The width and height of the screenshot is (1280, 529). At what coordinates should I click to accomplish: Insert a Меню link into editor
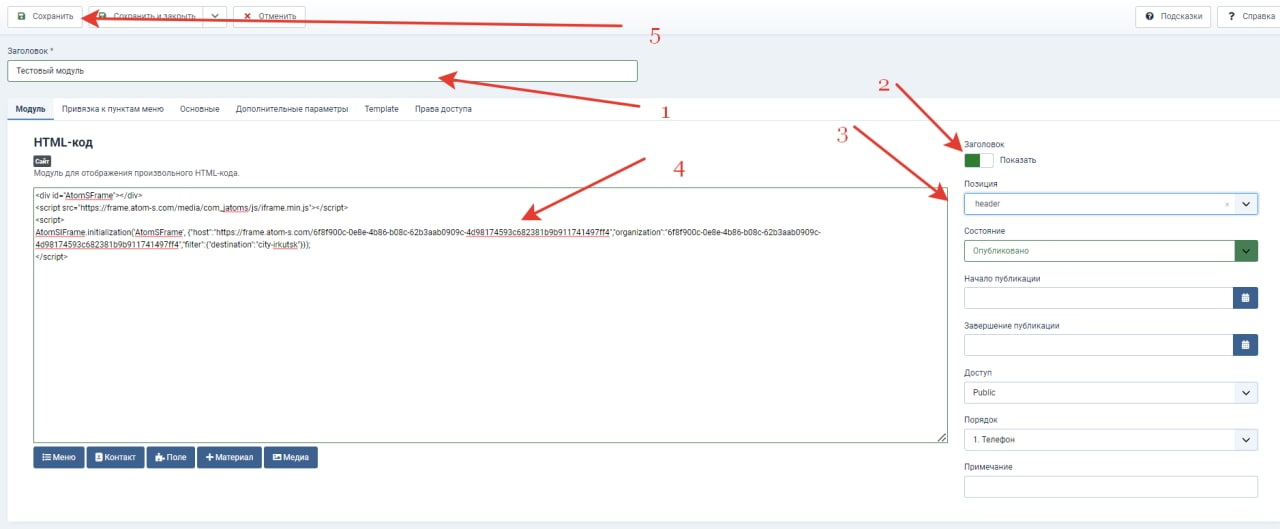pos(59,457)
